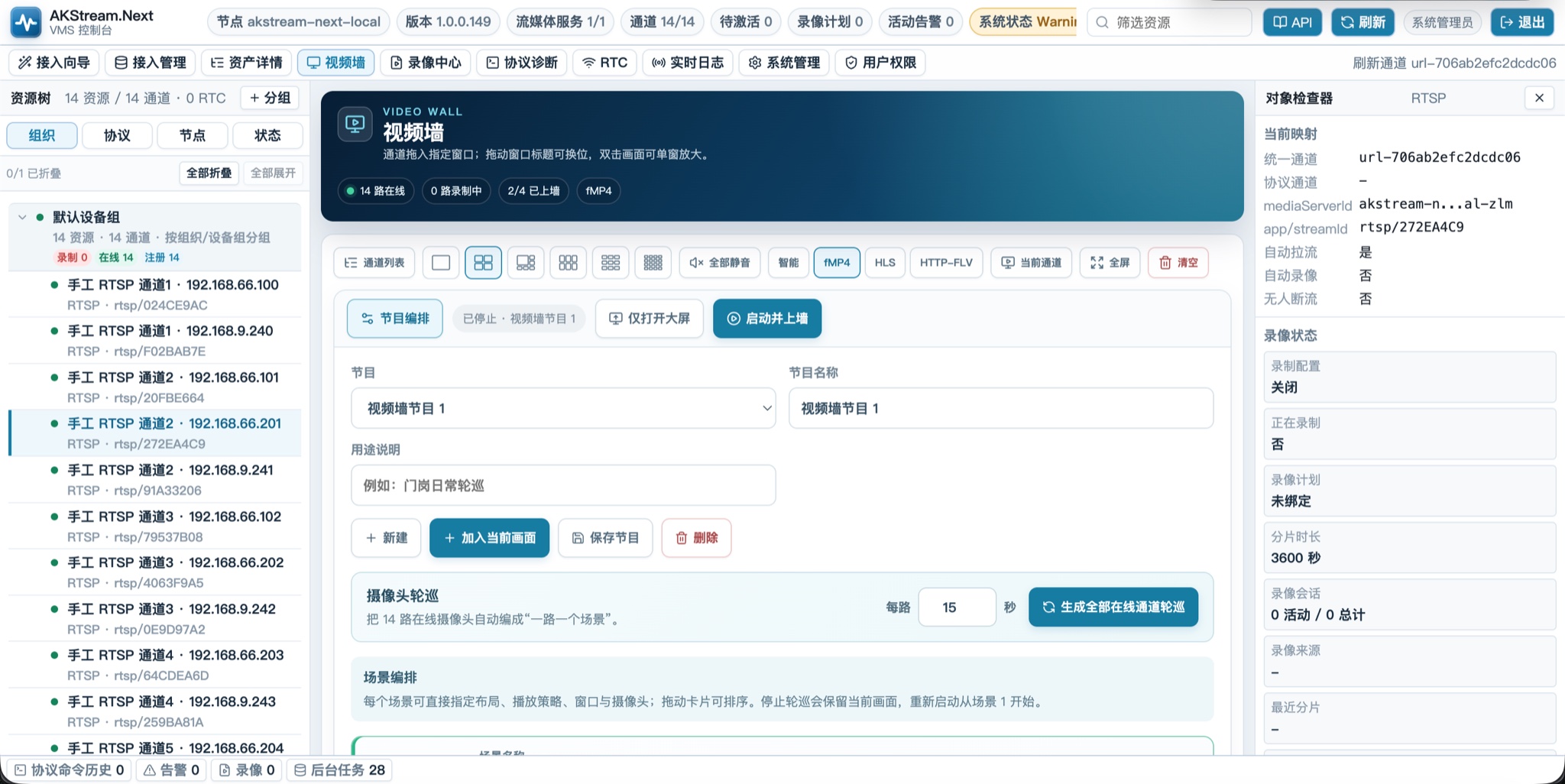Image resolution: width=1565 pixels, height=784 pixels.
Task: Open the API documentation button
Action: coord(1293,22)
